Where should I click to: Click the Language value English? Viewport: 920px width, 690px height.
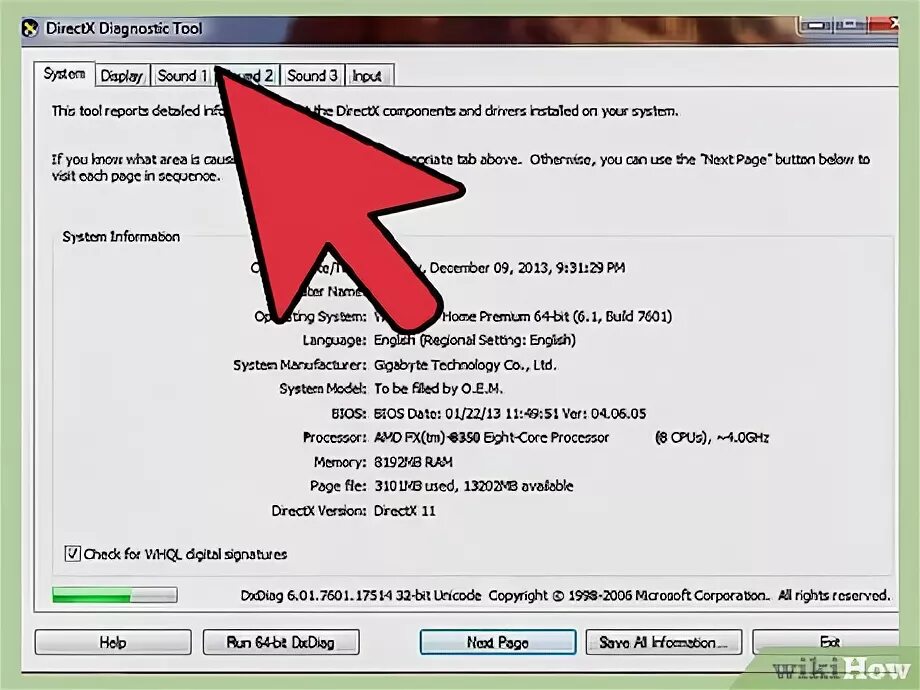click(x=475, y=340)
